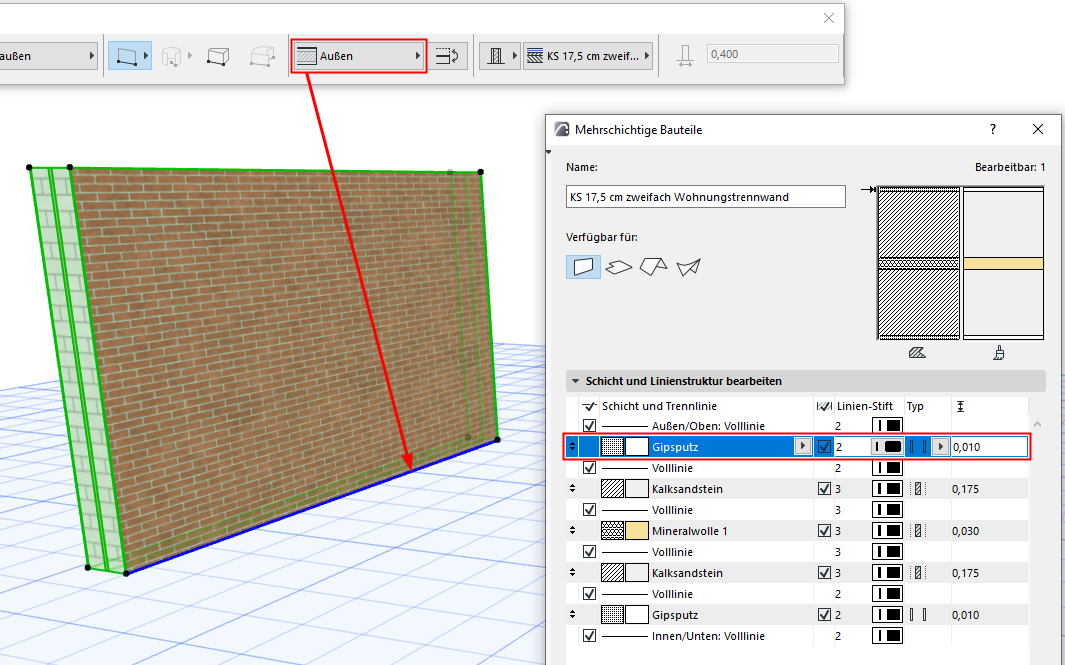The image size is (1065, 665).
Task: Click the yellow Mineralwolle 1 color swatch
Action: coord(636,531)
